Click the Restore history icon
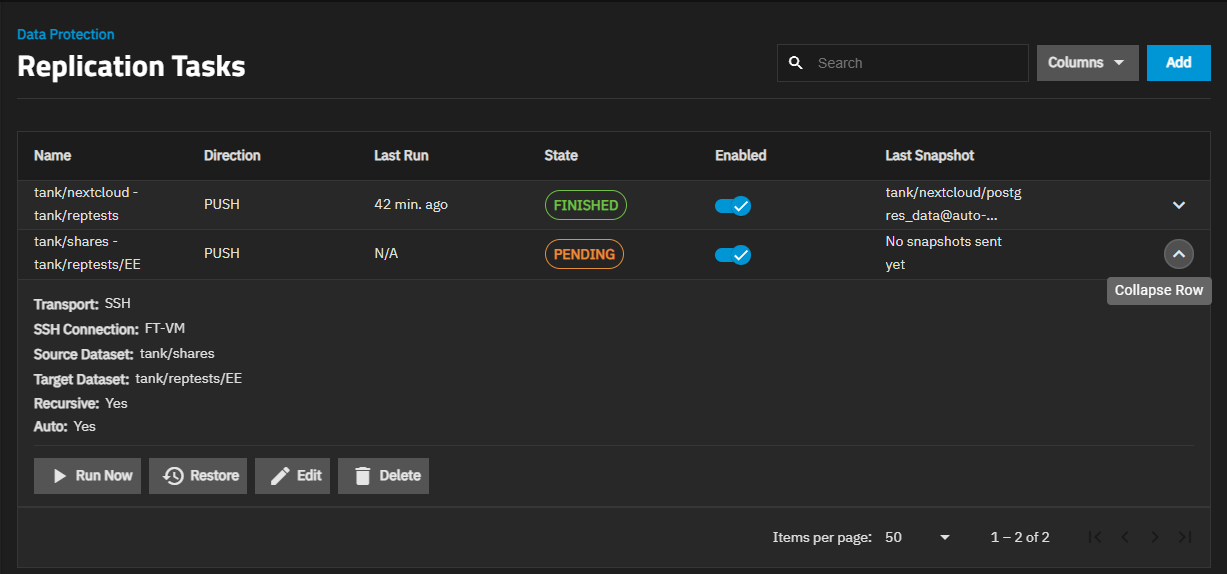Screen dimensions: 1227x574 (x=174, y=476)
